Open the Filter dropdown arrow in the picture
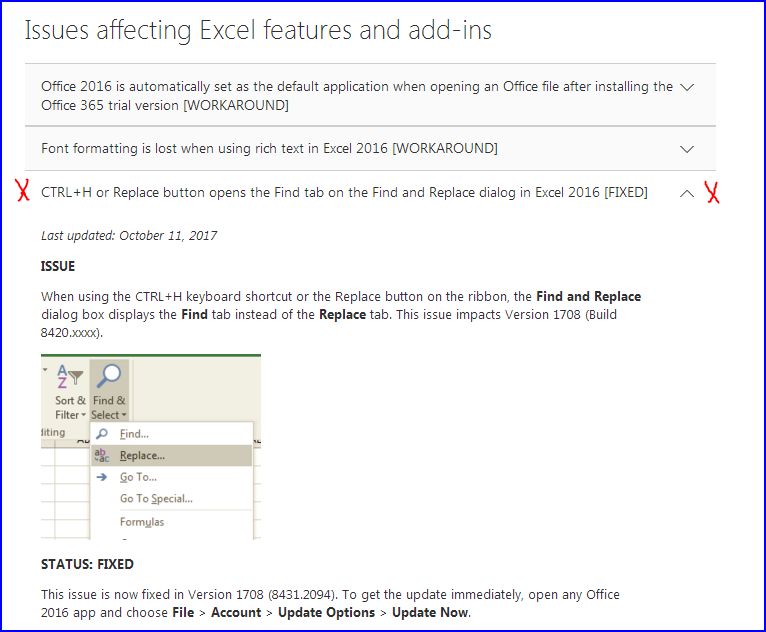Viewport: 766px width, 632px height. 84,415
